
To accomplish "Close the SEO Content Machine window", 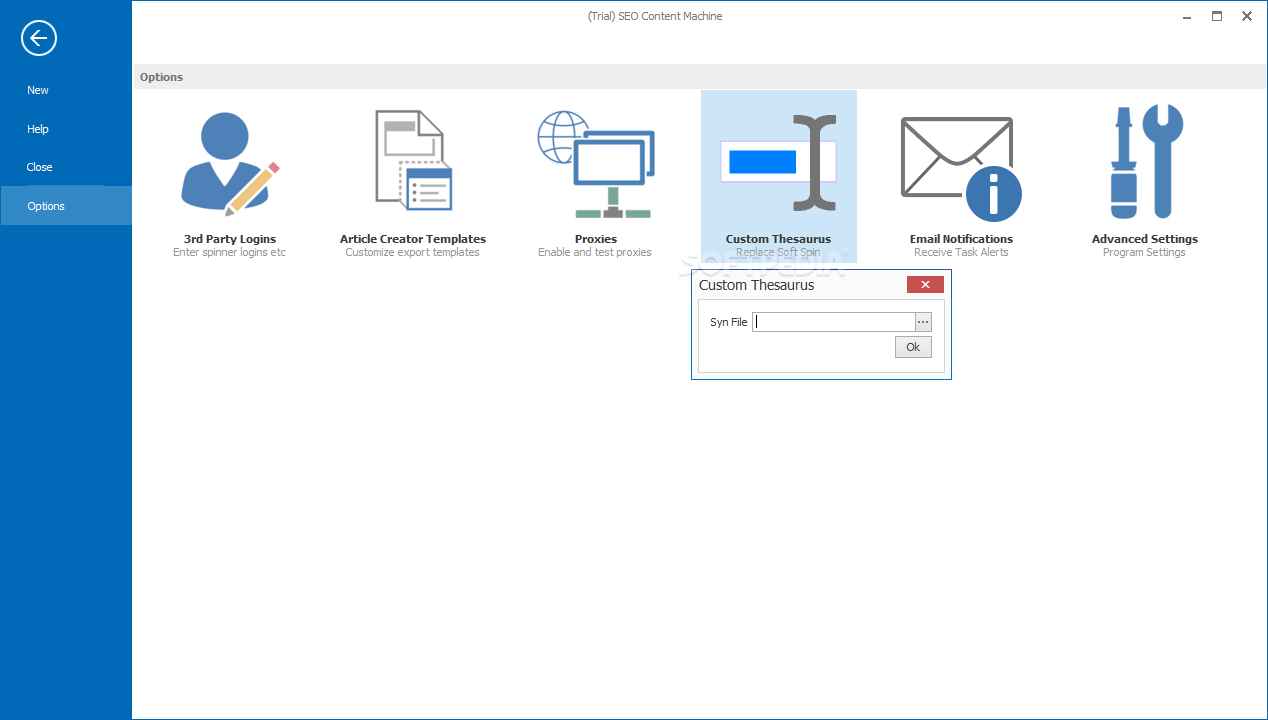I will (1247, 16).
